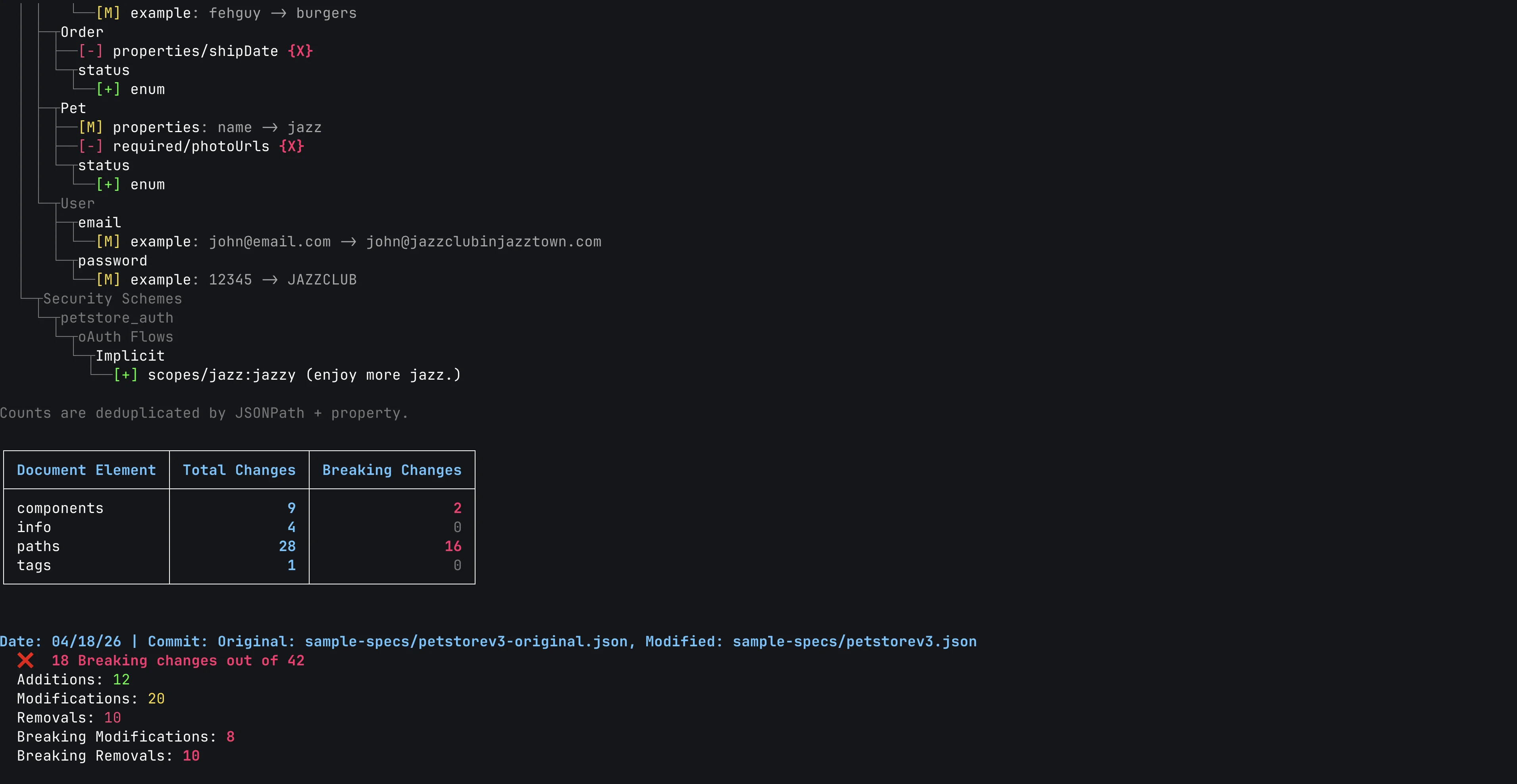Screen dimensions: 1517x784
Task: Expand the petstore_auth tree node
Action: (117, 318)
